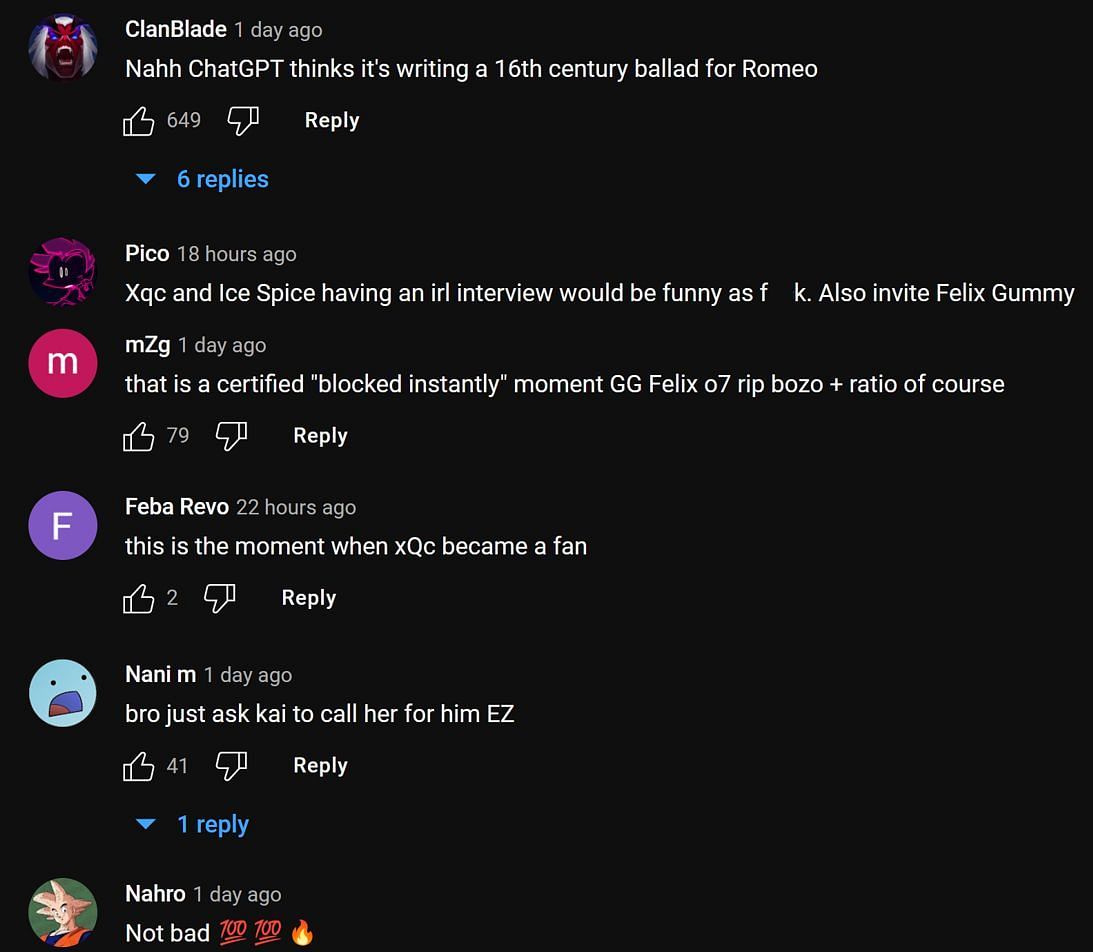Like mZg's "blocked instantly" comment
This screenshot has width=1093, height=952.
(x=138, y=436)
